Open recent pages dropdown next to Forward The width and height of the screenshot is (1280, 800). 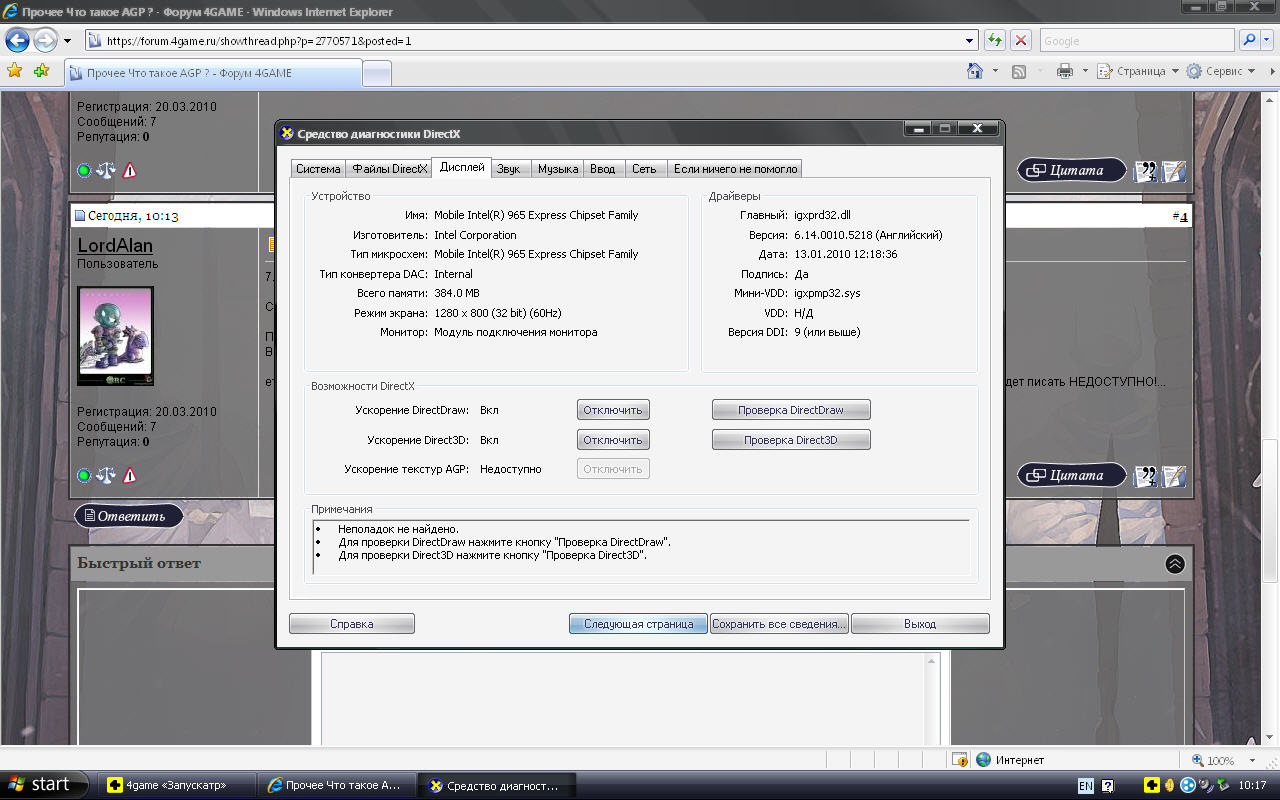[67, 41]
